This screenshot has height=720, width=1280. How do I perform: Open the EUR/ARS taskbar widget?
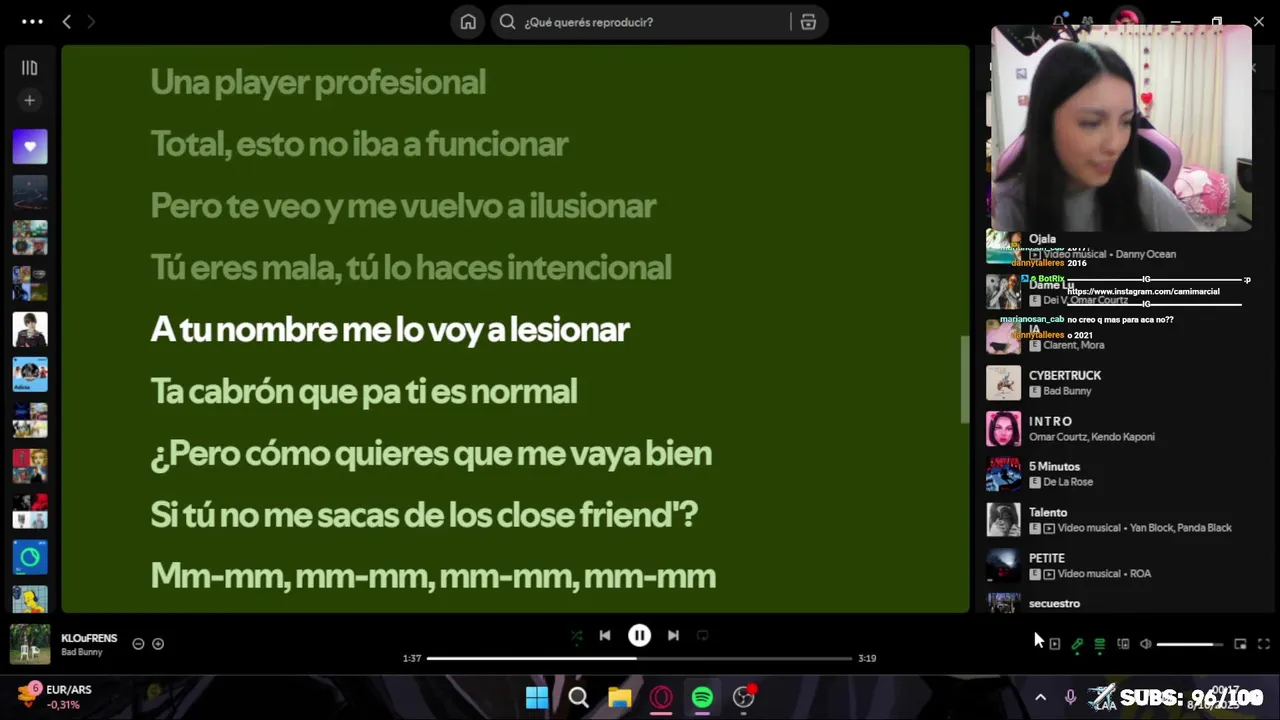(55, 696)
